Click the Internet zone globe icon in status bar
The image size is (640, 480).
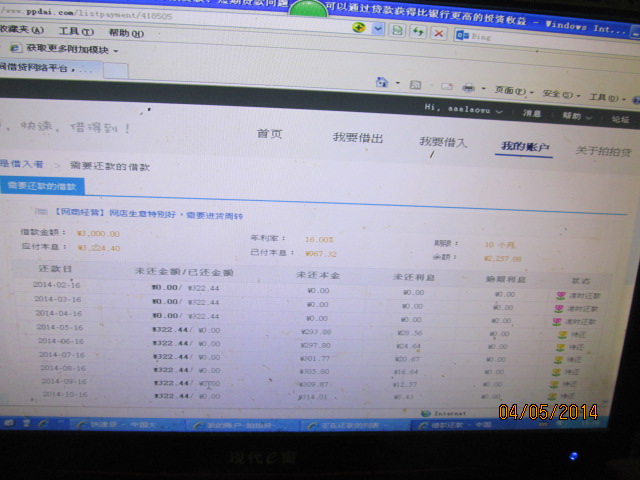click(x=425, y=413)
